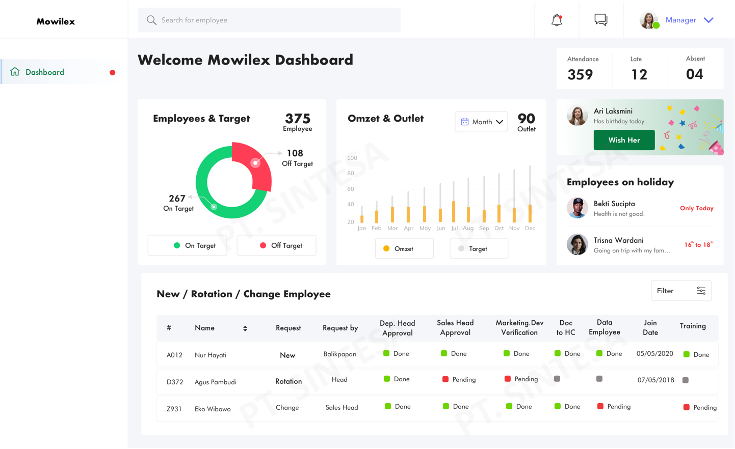This screenshot has width=735, height=449.
Task: Click Ari Laksmini's profile photo
Action: 577,116
